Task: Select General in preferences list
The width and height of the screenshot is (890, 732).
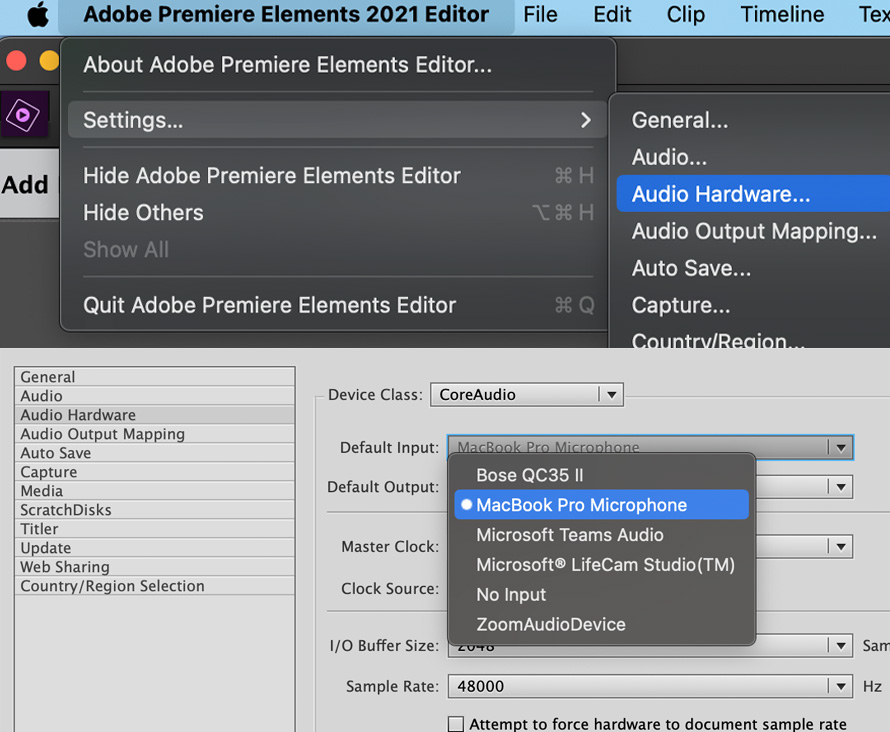Action: (x=154, y=377)
